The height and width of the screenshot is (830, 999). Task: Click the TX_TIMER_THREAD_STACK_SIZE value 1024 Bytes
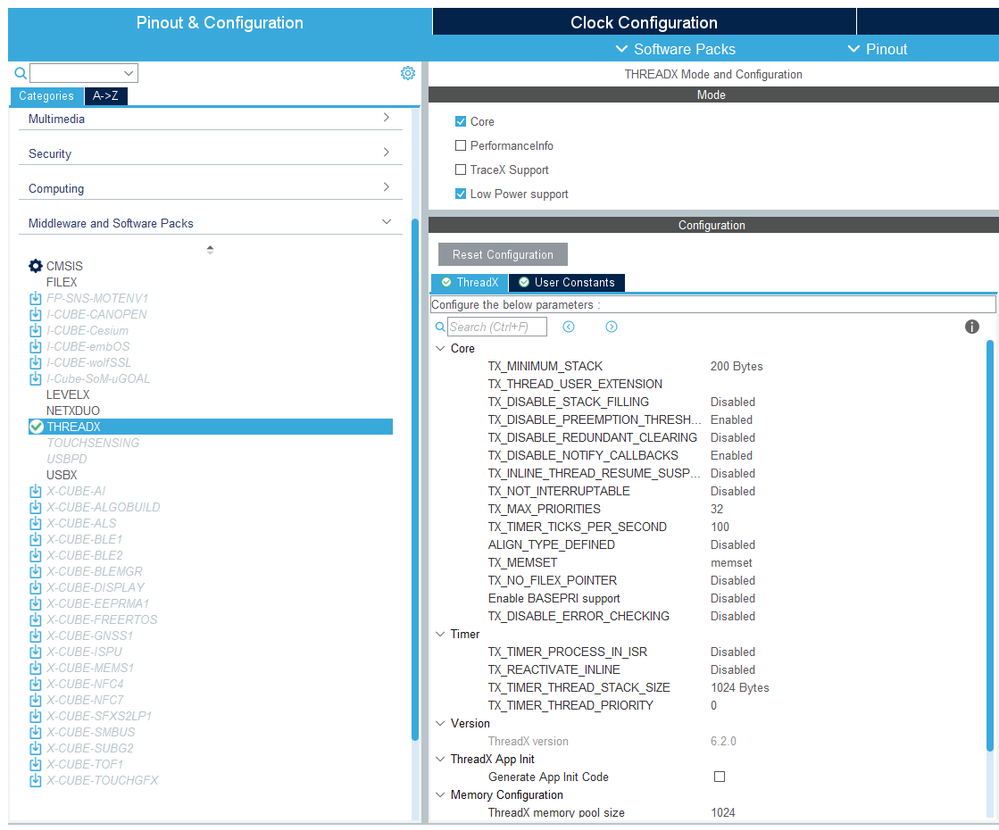[x=740, y=688]
